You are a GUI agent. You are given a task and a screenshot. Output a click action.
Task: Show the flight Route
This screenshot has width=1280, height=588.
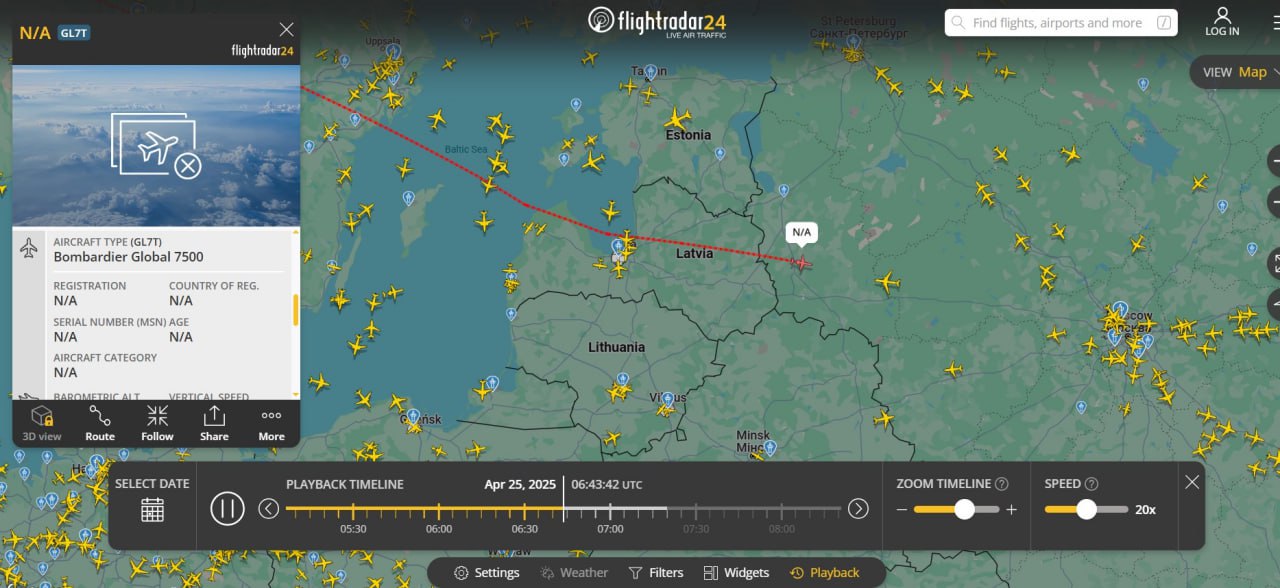(100, 423)
